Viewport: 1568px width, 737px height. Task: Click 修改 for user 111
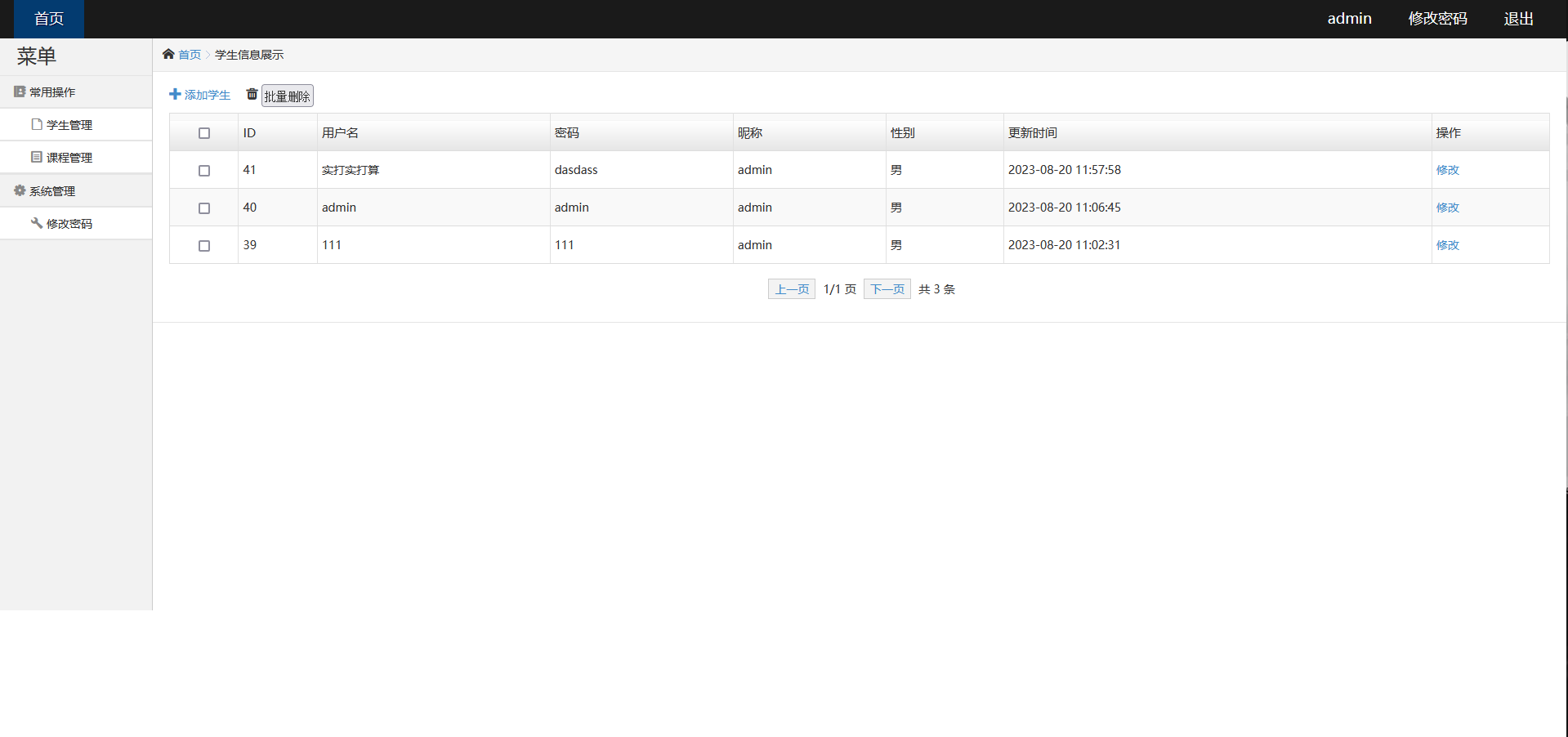[x=1447, y=245]
